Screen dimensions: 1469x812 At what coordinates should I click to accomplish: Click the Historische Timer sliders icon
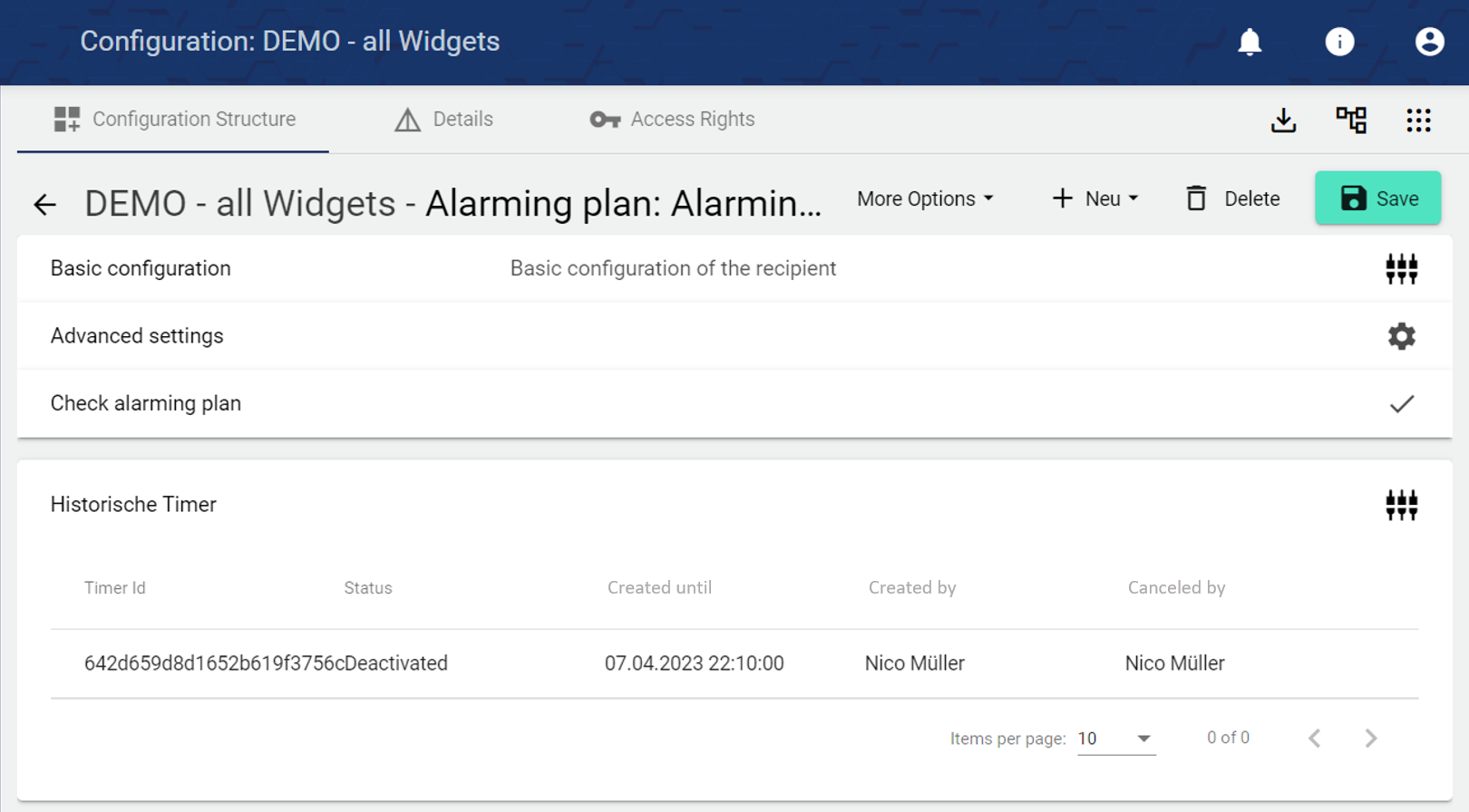point(1401,505)
